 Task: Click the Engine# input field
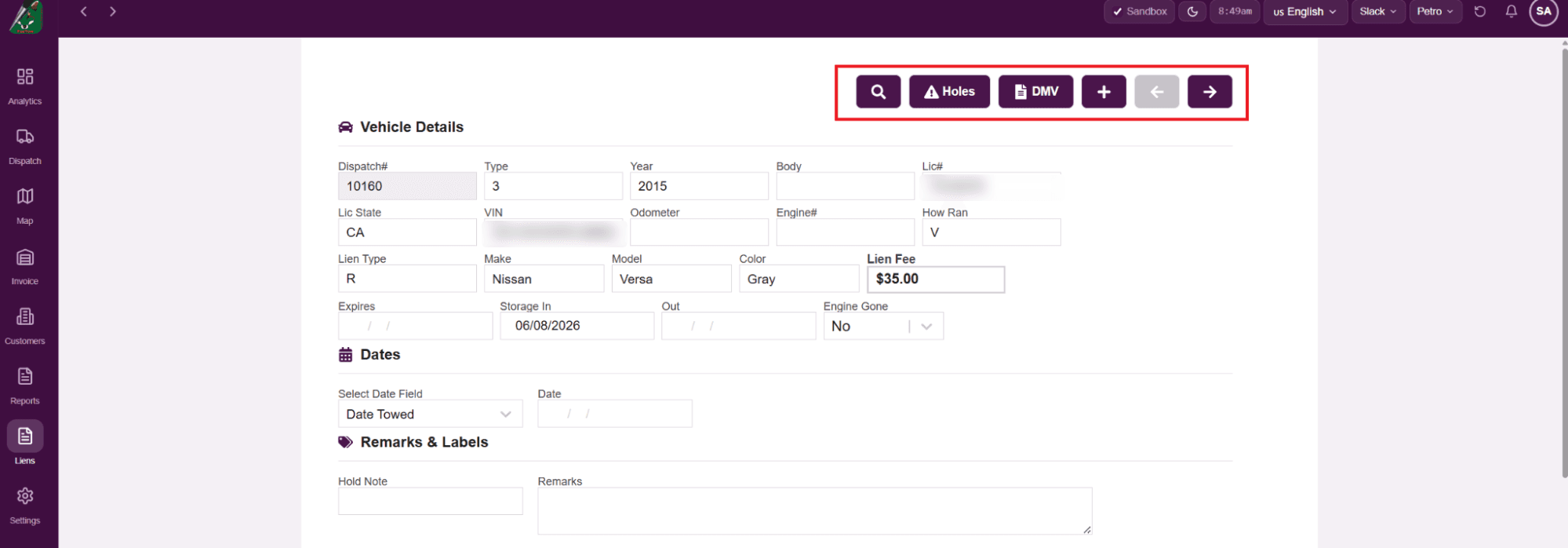845,232
